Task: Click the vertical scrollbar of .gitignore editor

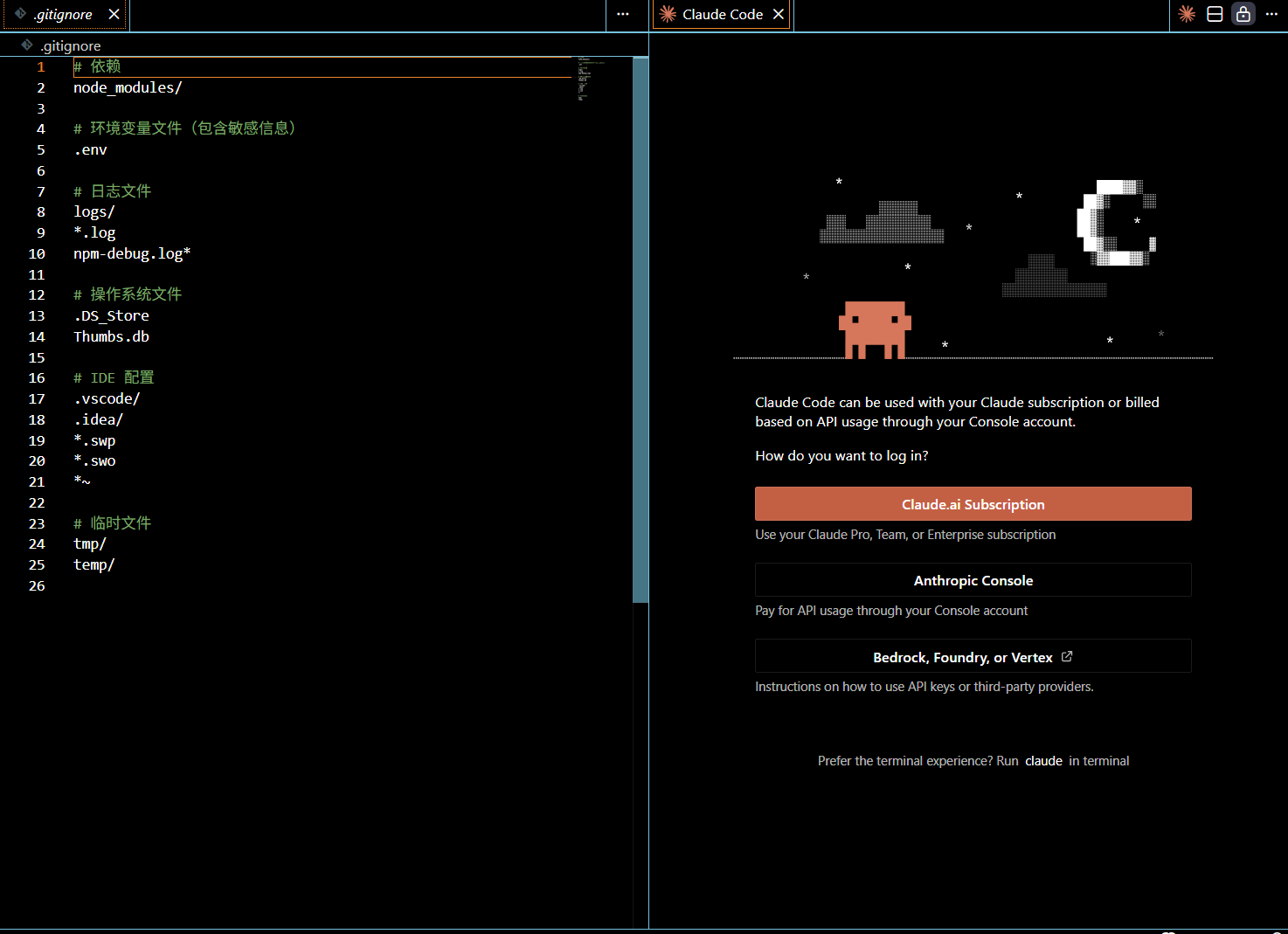Action: click(x=641, y=330)
